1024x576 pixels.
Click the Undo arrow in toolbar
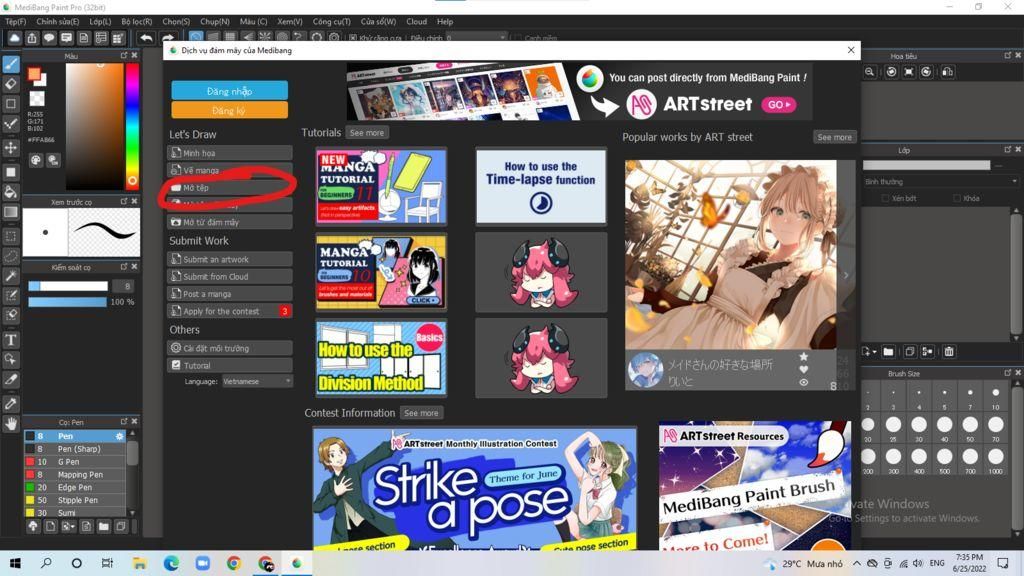point(146,38)
